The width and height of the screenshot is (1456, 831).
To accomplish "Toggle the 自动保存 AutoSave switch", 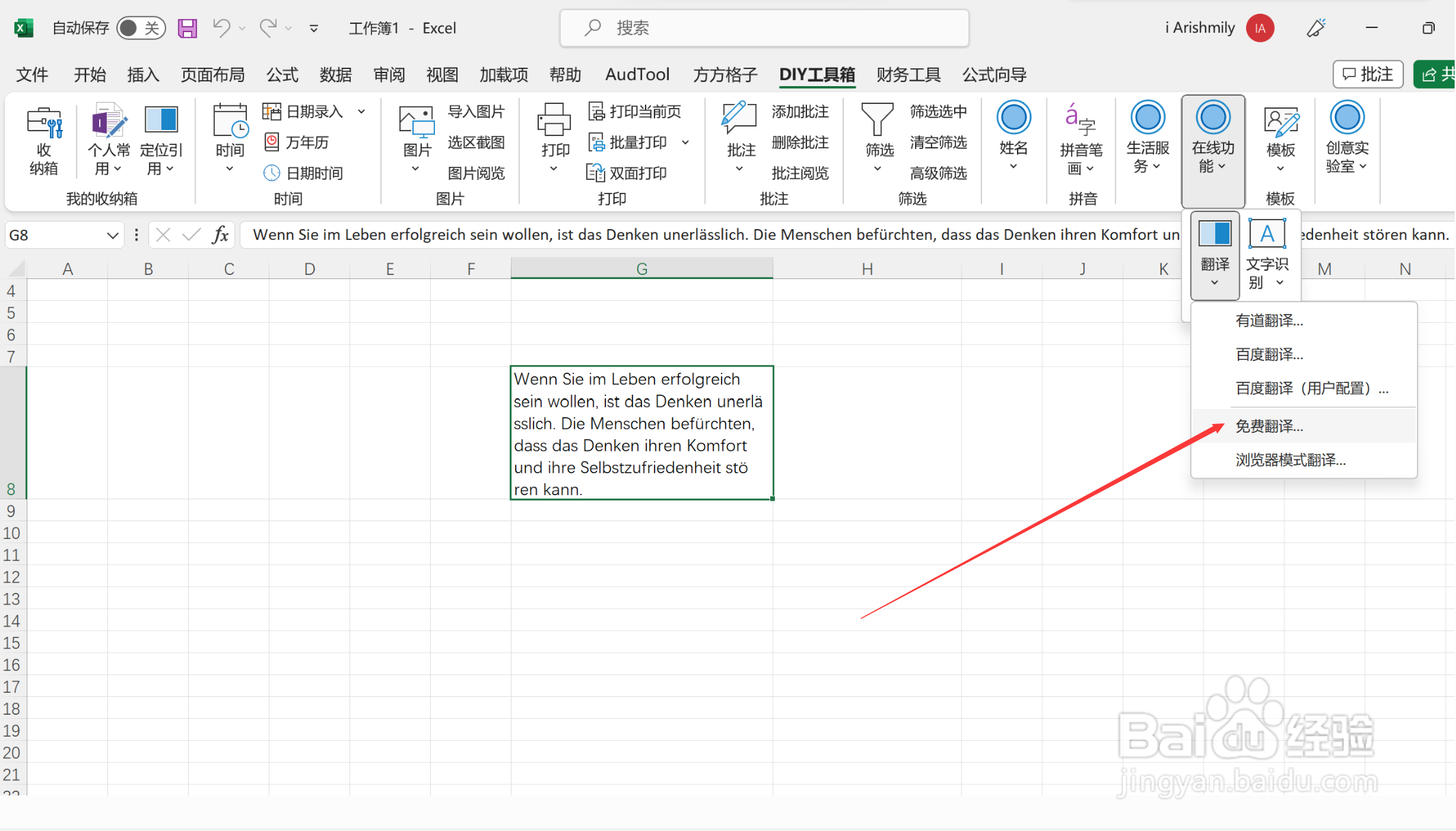I will click(141, 28).
